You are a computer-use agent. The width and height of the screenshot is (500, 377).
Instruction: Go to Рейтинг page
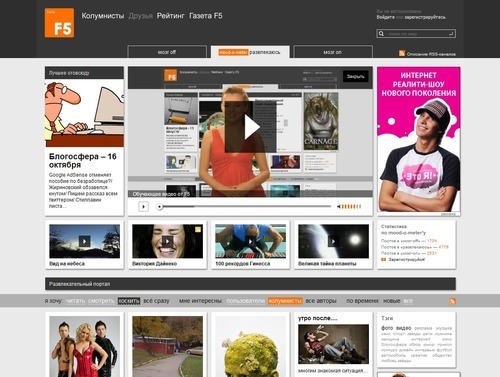point(170,16)
